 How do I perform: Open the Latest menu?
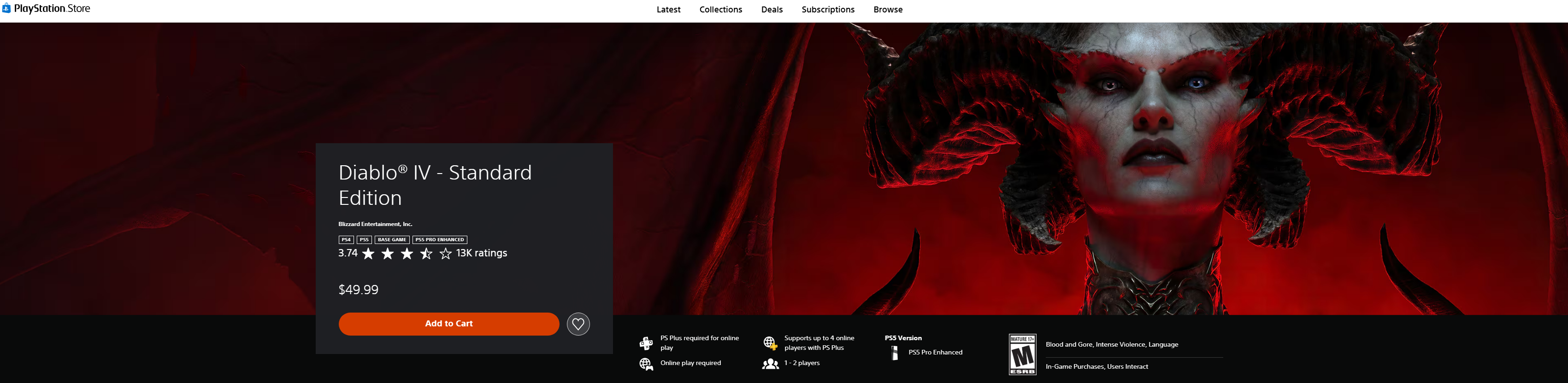668,10
